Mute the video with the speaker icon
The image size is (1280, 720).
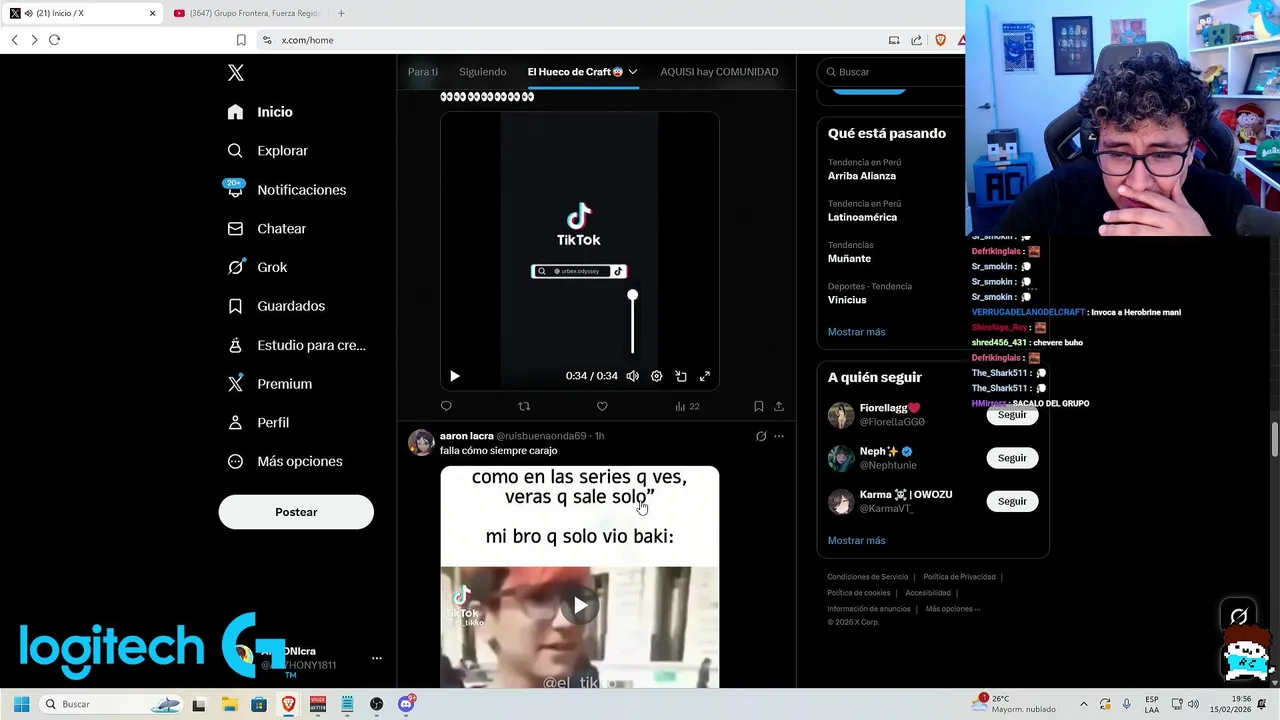tap(632, 376)
